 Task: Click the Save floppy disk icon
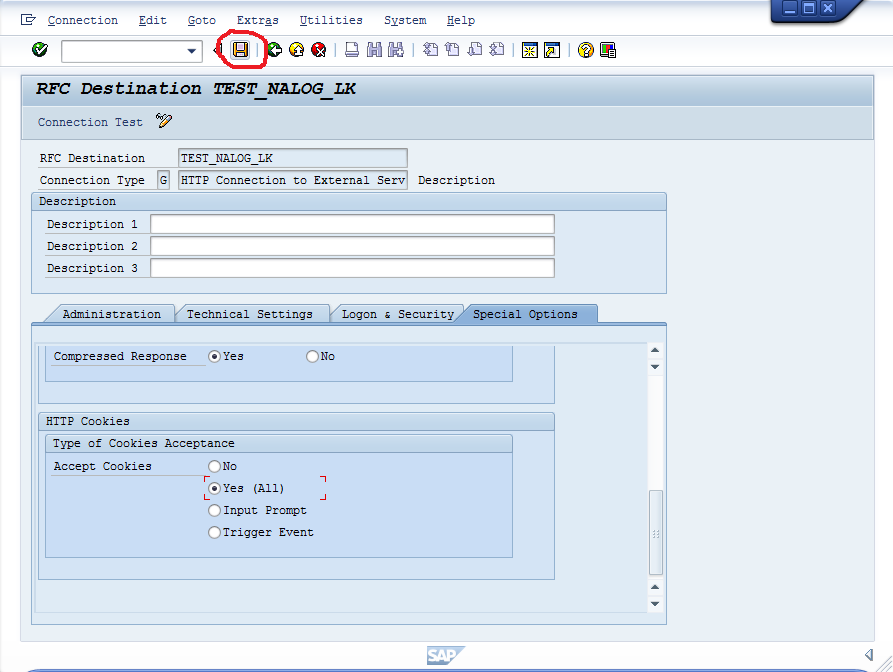point(240,50)
